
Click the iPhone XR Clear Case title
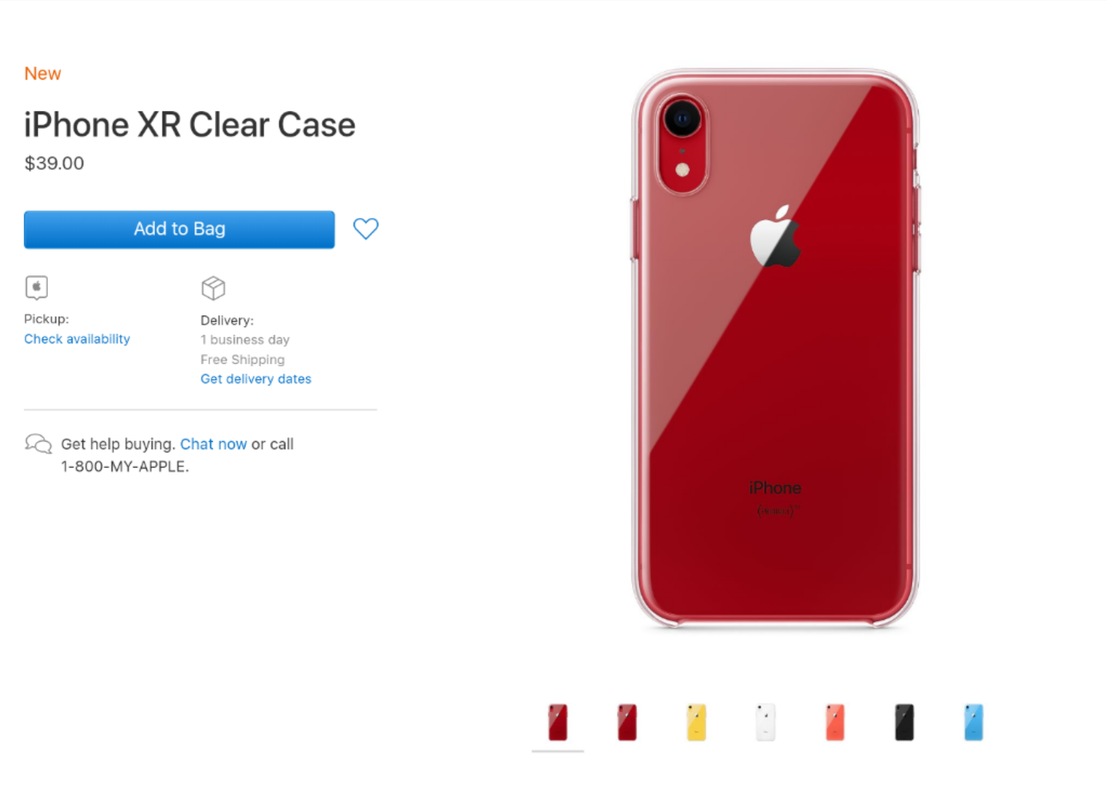coord(190,125)
